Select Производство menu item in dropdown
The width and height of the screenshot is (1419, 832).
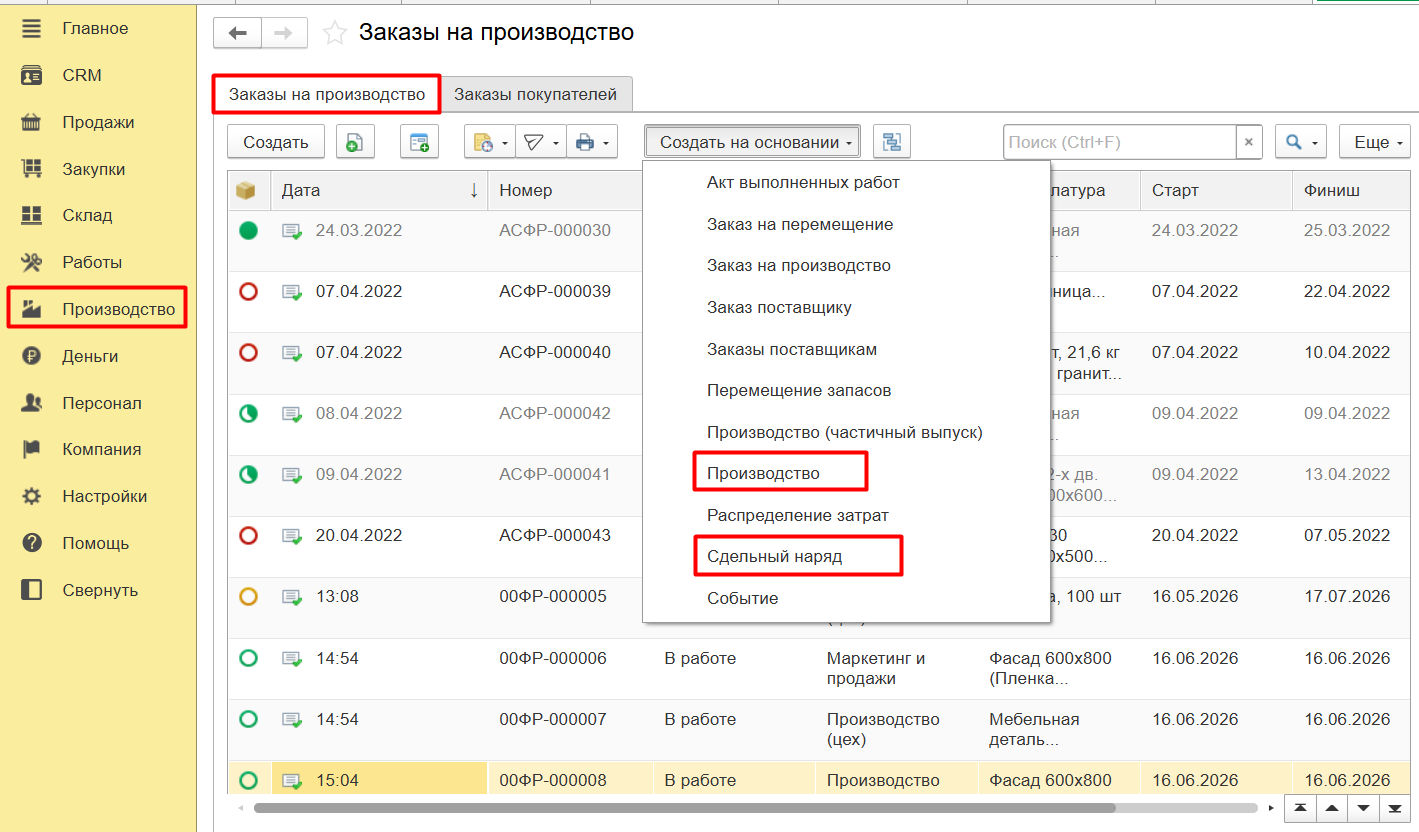(763, 473)
